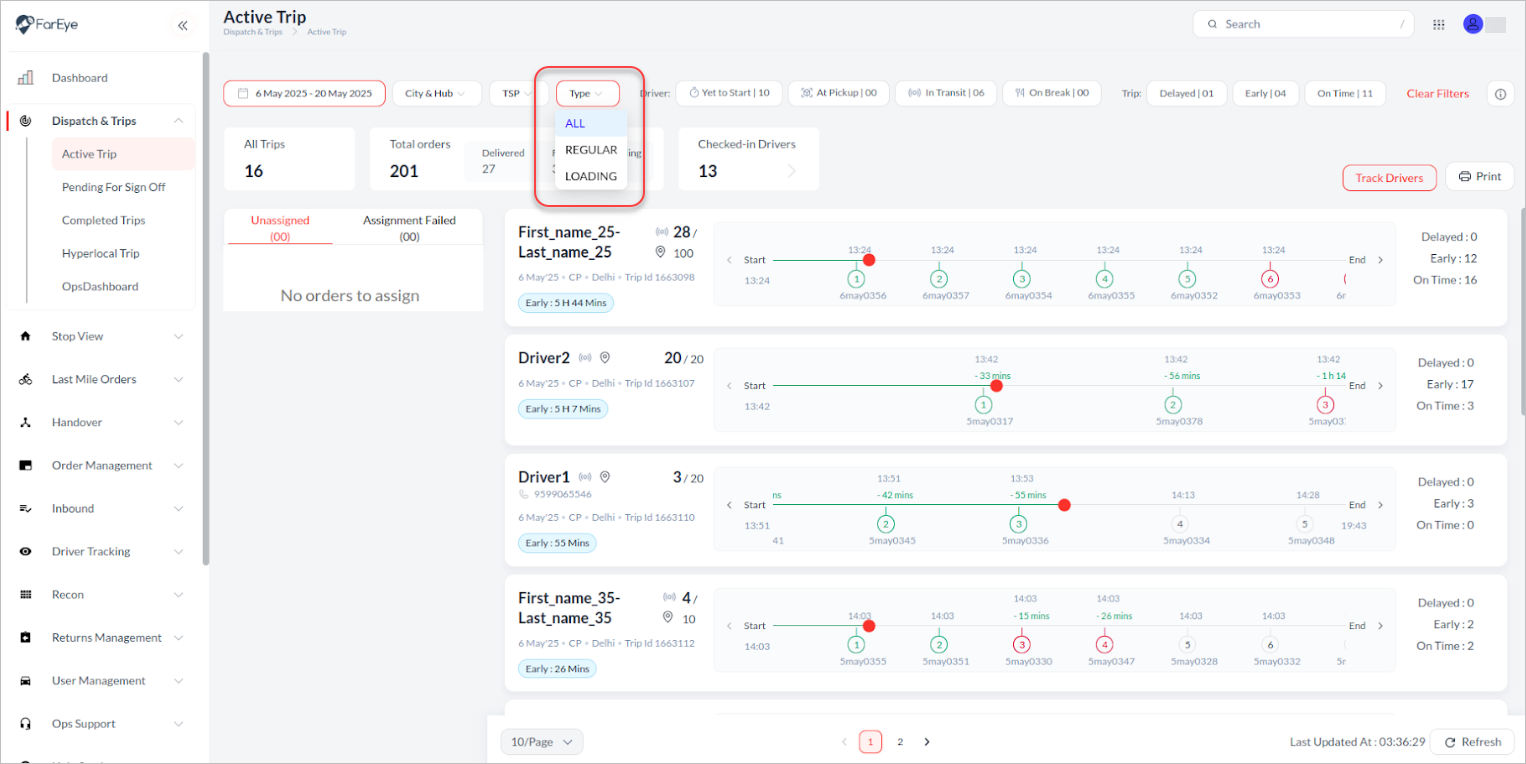This screenshot has height=764, width=1526.
Task: Filter trips by On Time
Action: (x=1345, y=93)
